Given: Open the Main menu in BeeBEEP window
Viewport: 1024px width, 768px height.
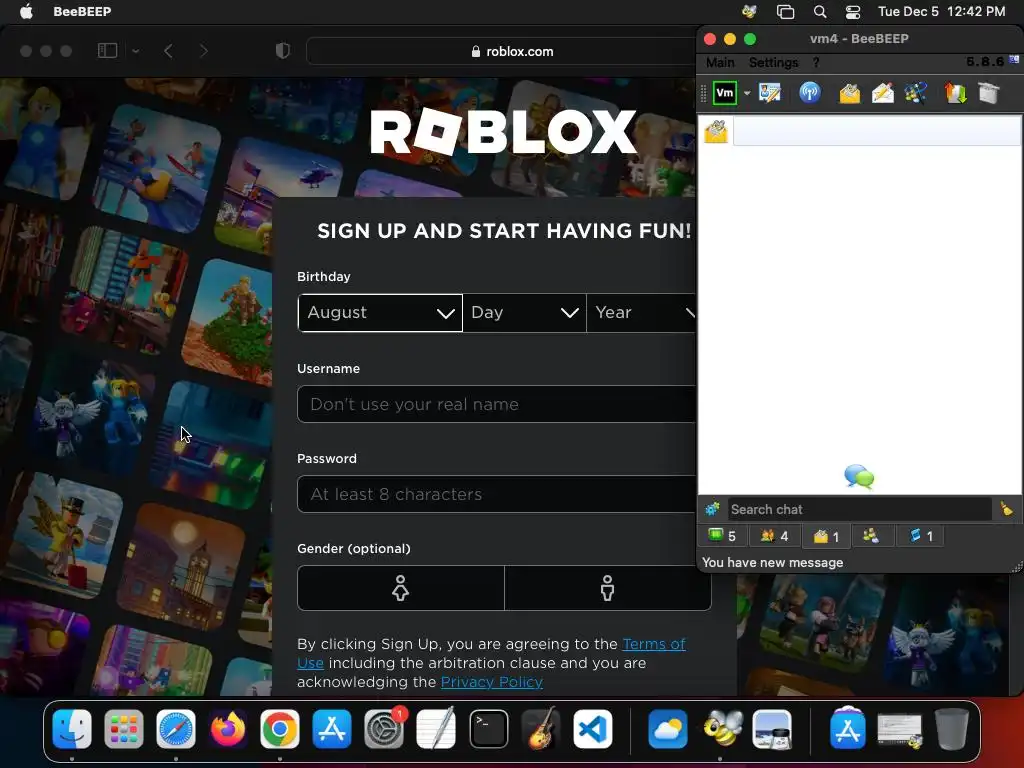Looking at the screenshot, I should tap(720, 63).
